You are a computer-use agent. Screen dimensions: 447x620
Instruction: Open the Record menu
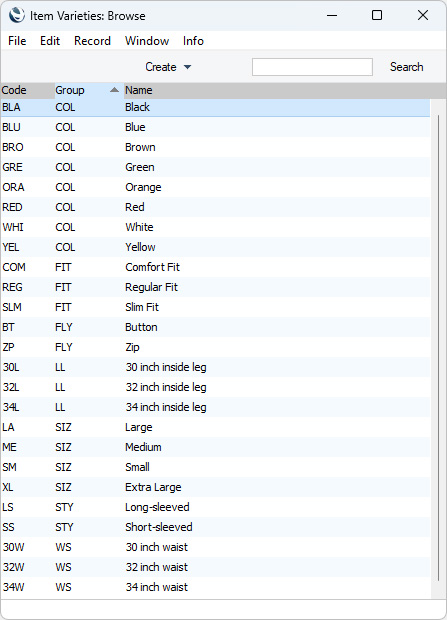coord(92,41)
